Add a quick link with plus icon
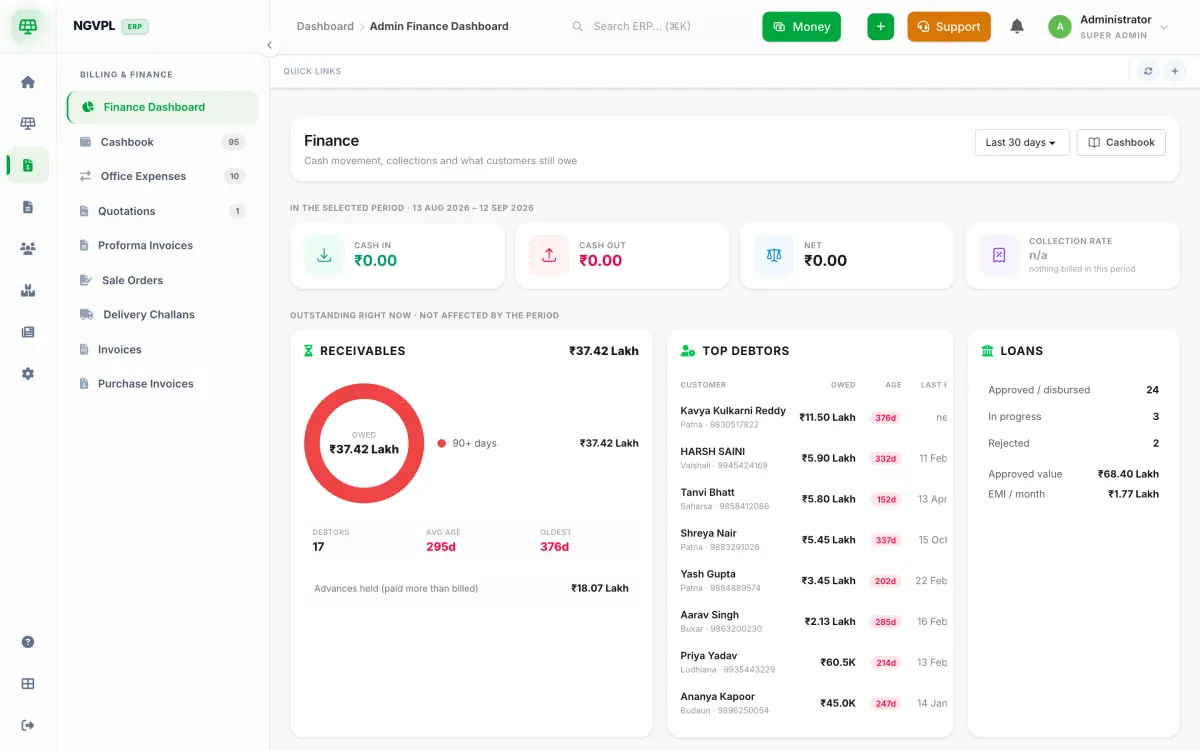The width and height of the screenshot is (1200, 750). [1175, 71]
